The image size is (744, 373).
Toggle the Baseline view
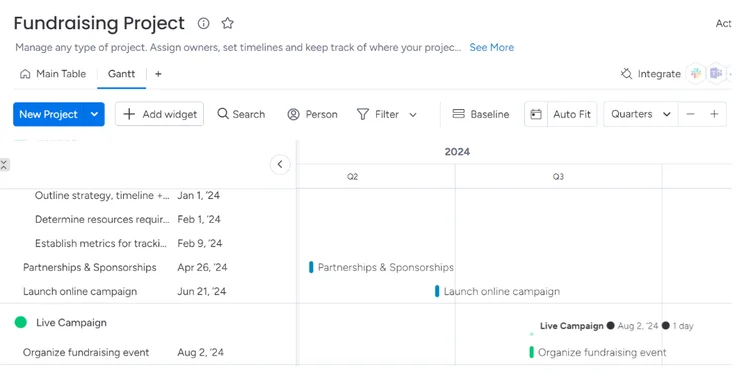pos(481,114)
